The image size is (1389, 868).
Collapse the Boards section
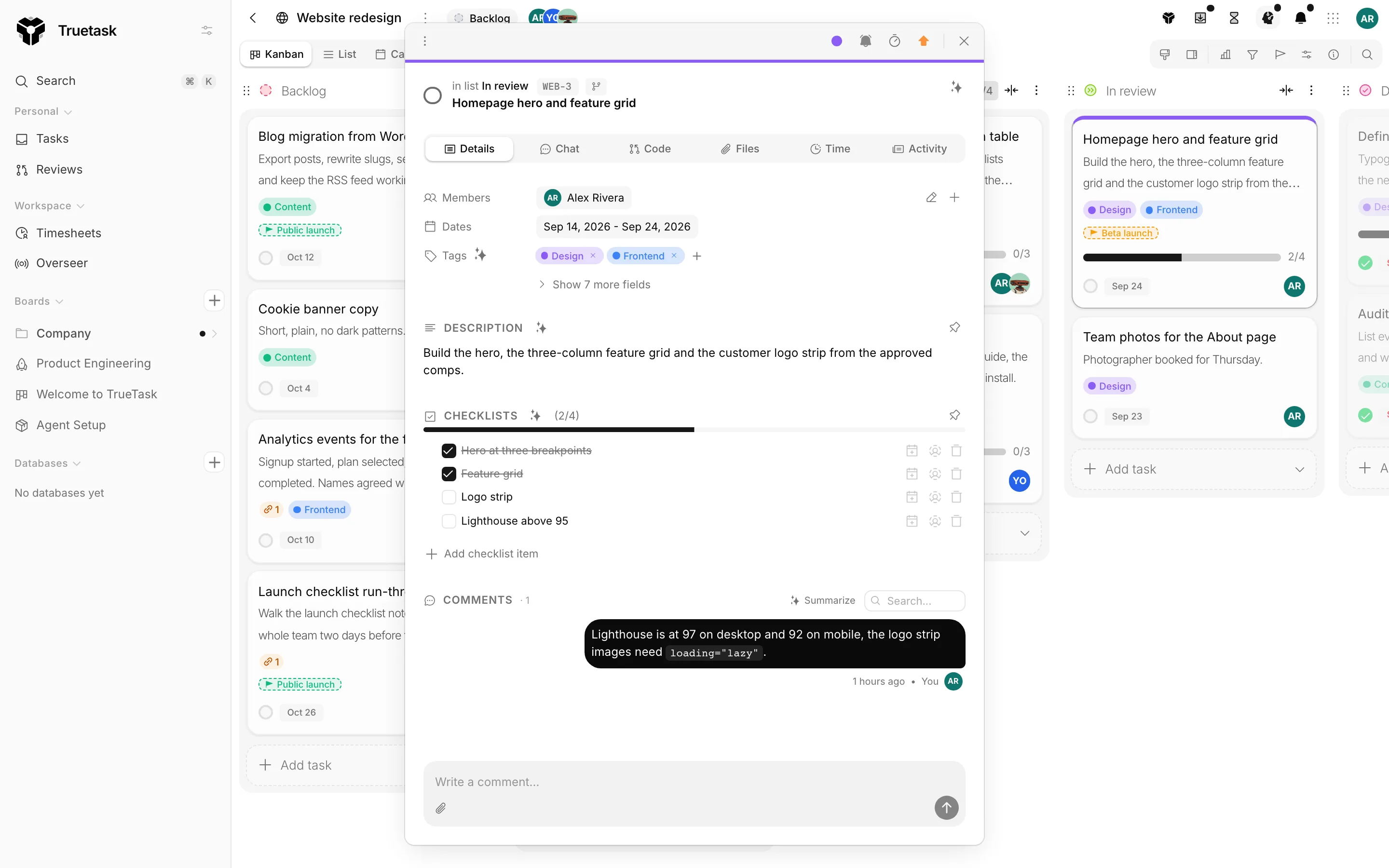tap(39, 301)
